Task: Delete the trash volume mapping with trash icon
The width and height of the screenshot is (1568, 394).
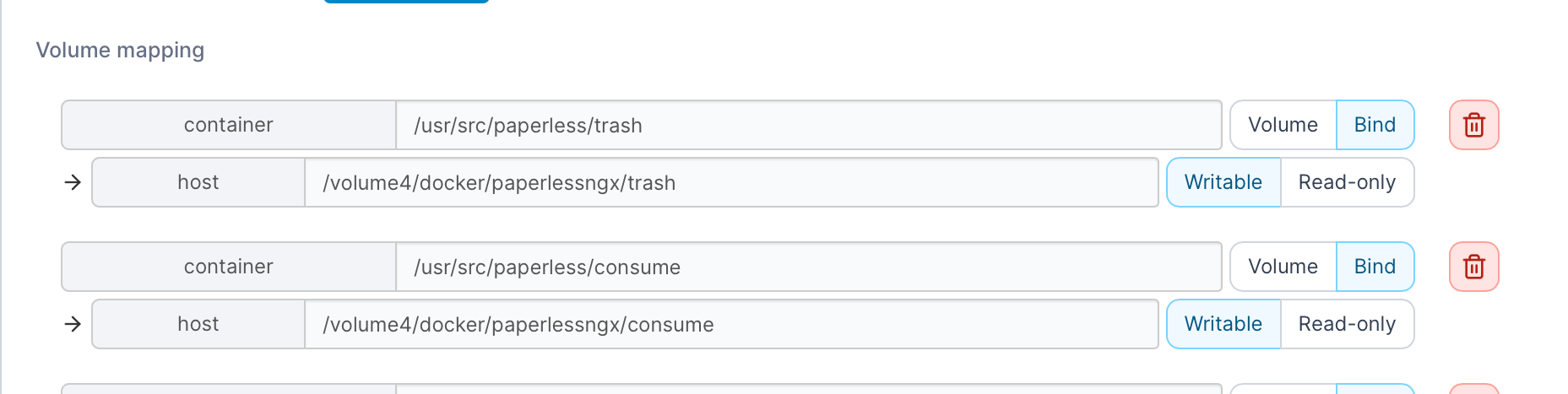Action: click(x=1473, y=125)
